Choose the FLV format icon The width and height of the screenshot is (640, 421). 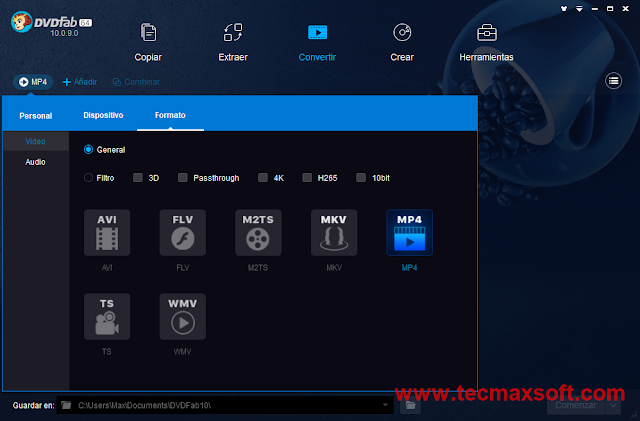pyautogui.click(x=182, y=233)
